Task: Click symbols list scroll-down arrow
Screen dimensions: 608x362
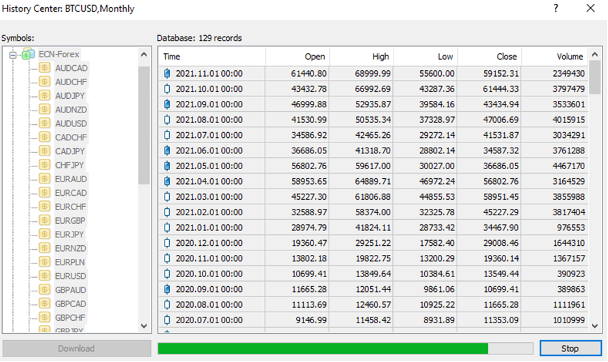Action: click(x=144, y=326)
